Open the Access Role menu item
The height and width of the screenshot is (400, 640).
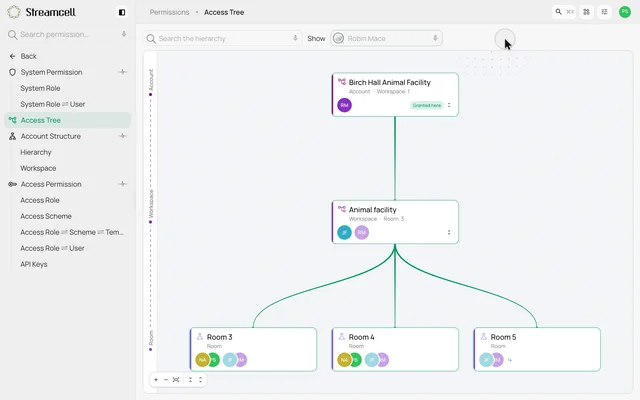pyautogui.click(x=40, y=200)
